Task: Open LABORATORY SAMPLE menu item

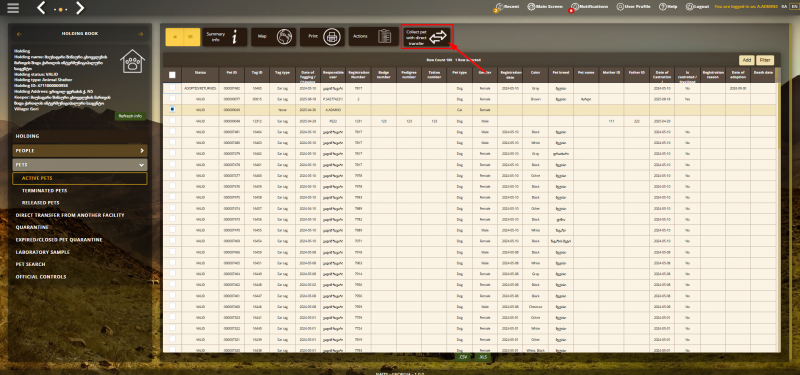Action: pos(43,252)
